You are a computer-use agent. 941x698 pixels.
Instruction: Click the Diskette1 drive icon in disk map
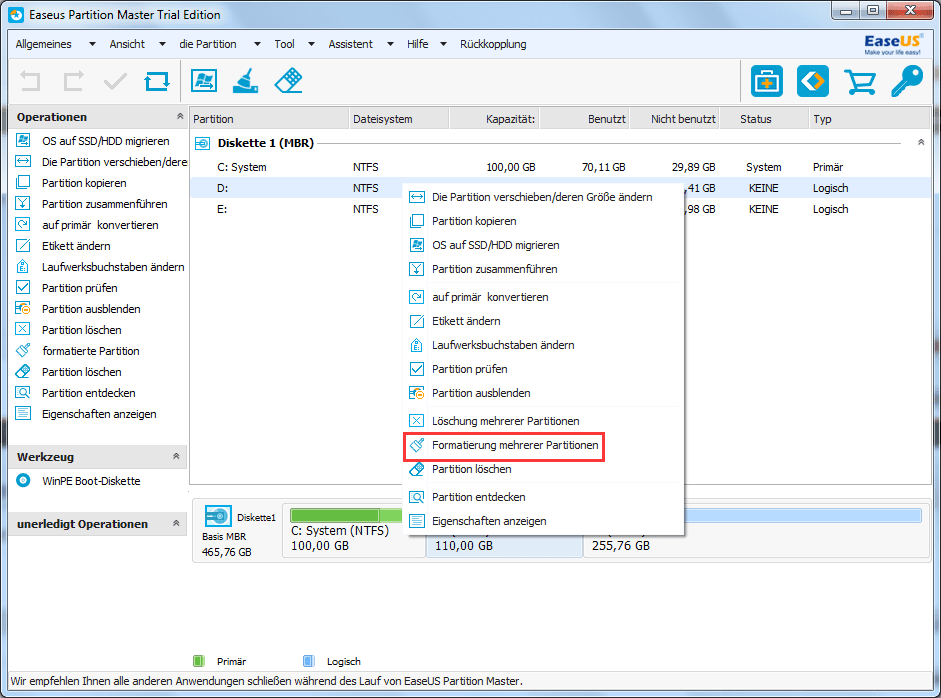point(218,516)
